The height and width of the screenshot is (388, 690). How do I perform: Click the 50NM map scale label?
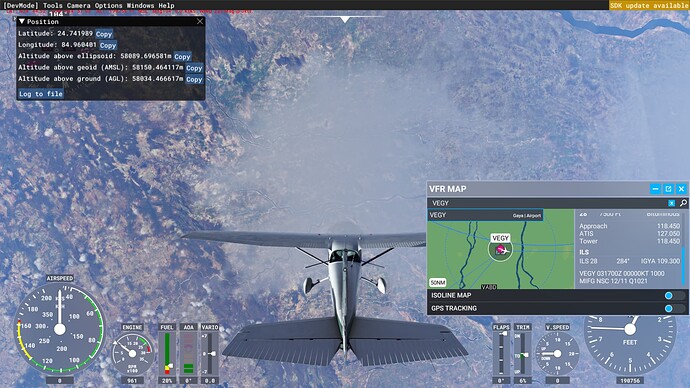[438, 282]
